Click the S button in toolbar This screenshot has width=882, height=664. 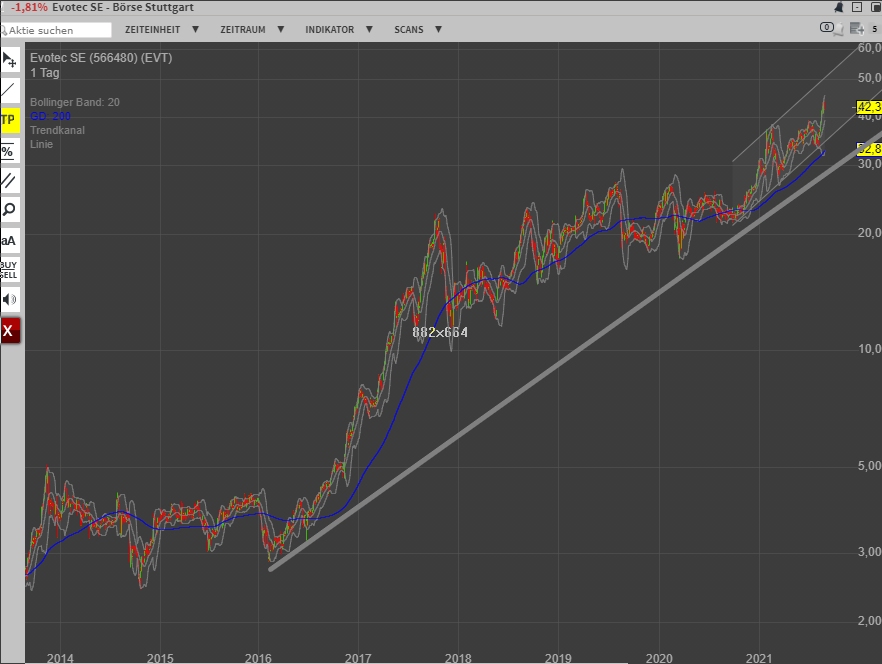875,28
